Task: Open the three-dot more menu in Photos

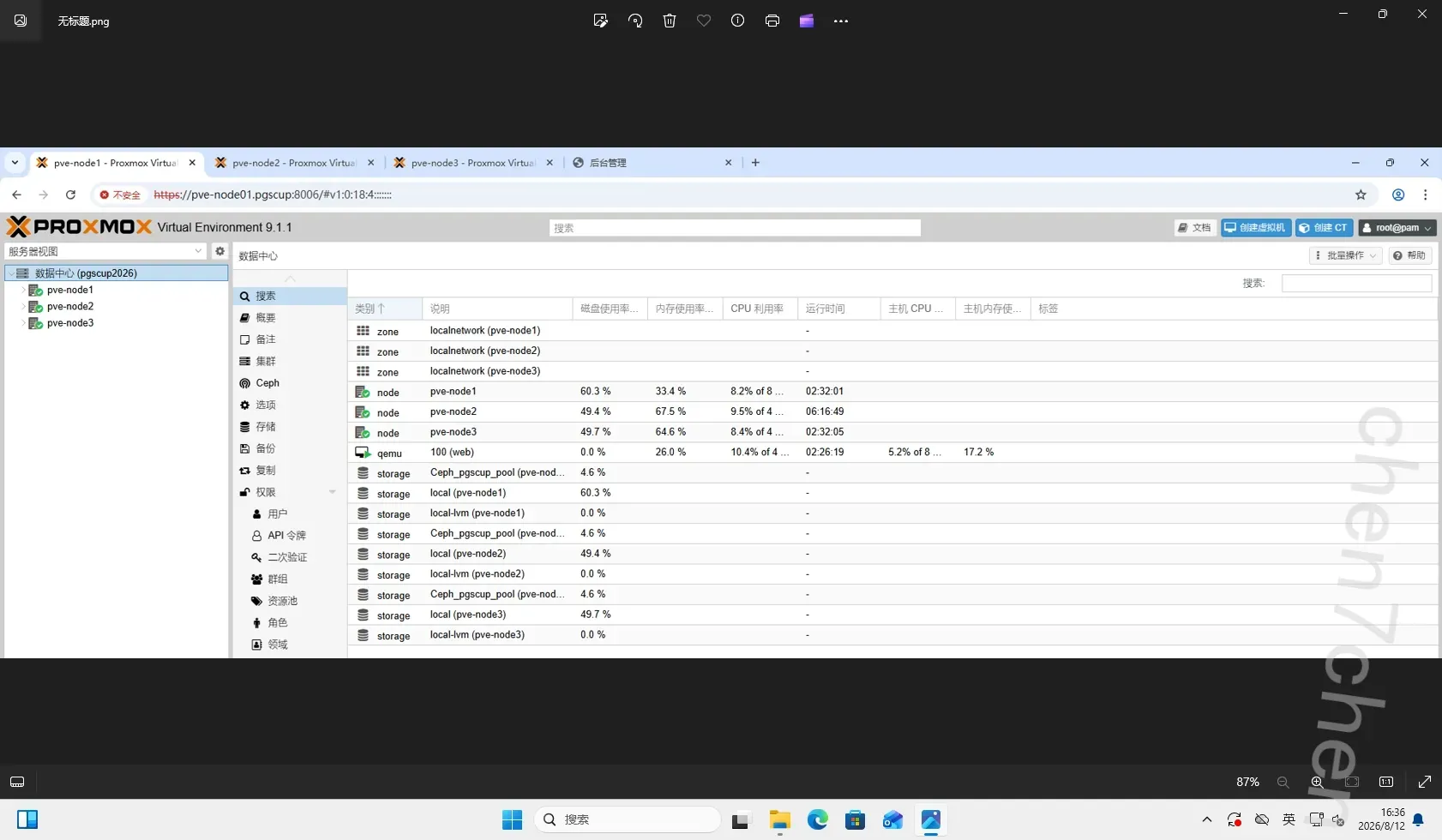Action: tap(841, 21)
